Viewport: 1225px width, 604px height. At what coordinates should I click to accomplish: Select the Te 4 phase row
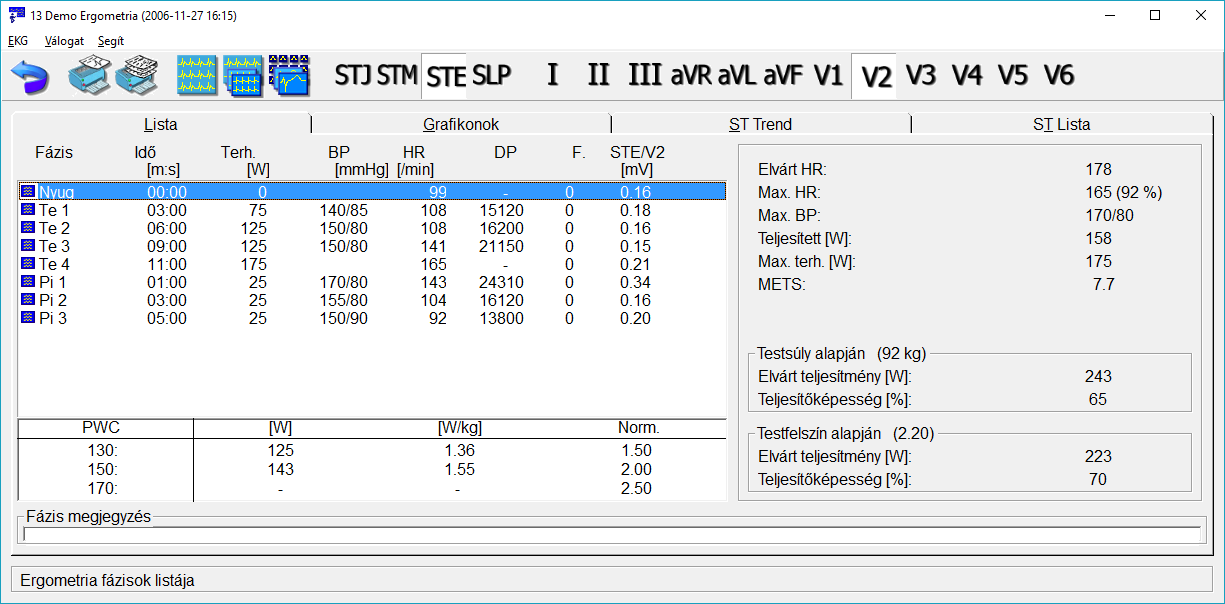tap(372, 264)
